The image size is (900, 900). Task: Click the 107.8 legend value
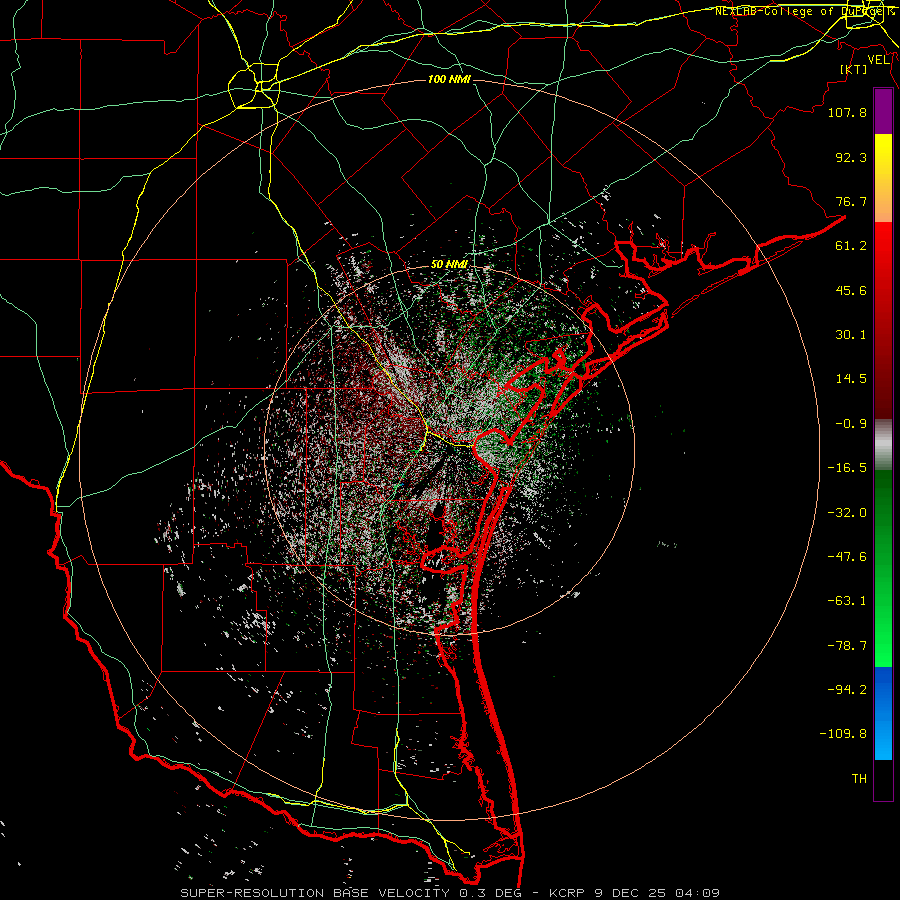pos(847,112)
